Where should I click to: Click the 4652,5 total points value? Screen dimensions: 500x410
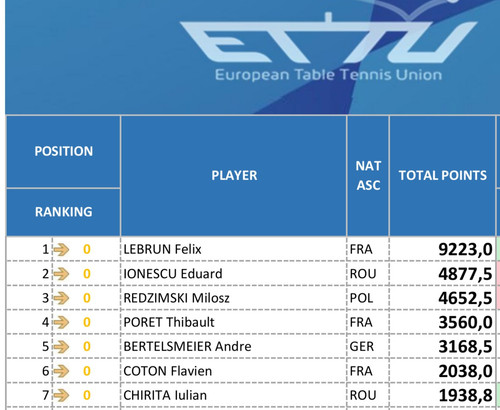(465, 298)
